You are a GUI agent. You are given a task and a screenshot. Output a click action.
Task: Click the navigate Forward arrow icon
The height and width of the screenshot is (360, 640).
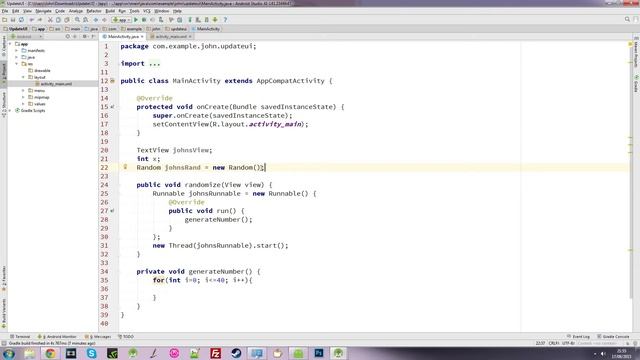pyautogui.click(x=104, y=20)
